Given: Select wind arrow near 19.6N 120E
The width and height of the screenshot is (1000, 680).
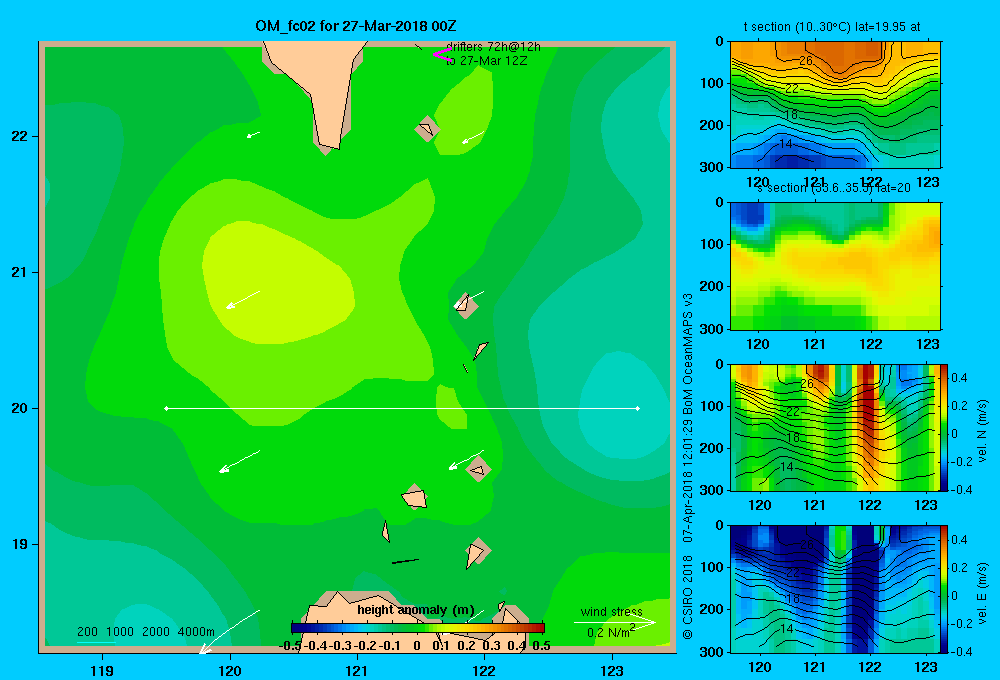Looking at the screenshot, I should [x=239, y=461].
